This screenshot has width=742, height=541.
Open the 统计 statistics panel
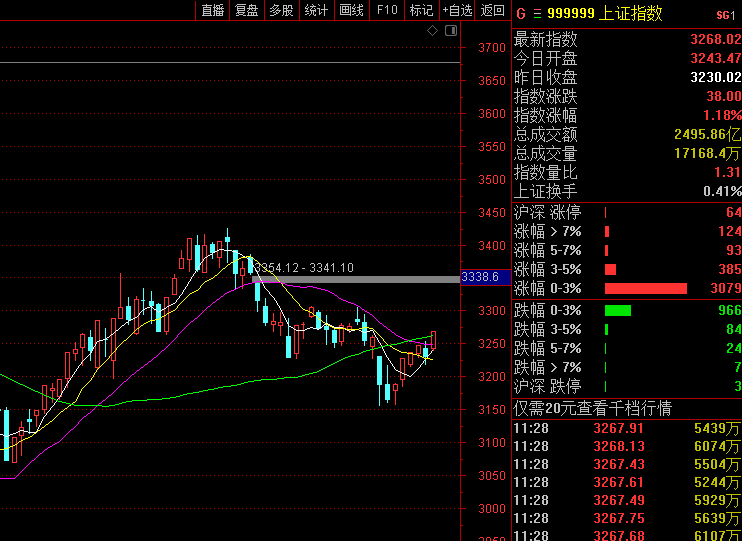coord(316,10)
